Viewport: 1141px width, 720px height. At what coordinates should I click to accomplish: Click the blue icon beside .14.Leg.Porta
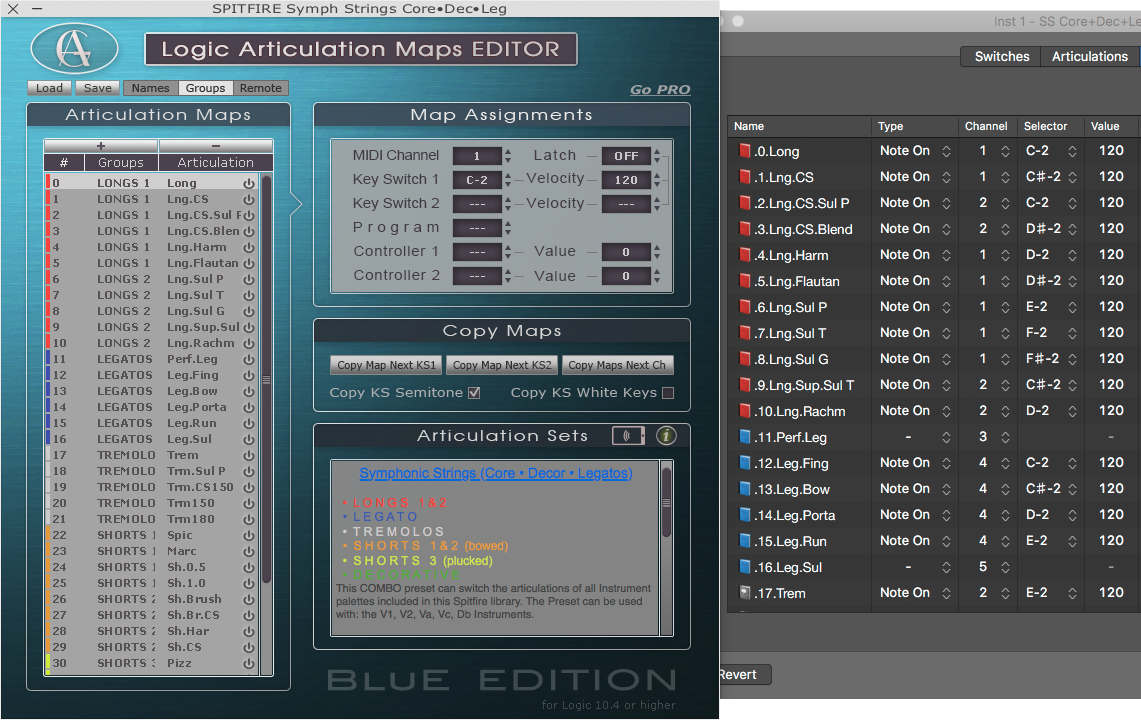(x=744, y=515)
